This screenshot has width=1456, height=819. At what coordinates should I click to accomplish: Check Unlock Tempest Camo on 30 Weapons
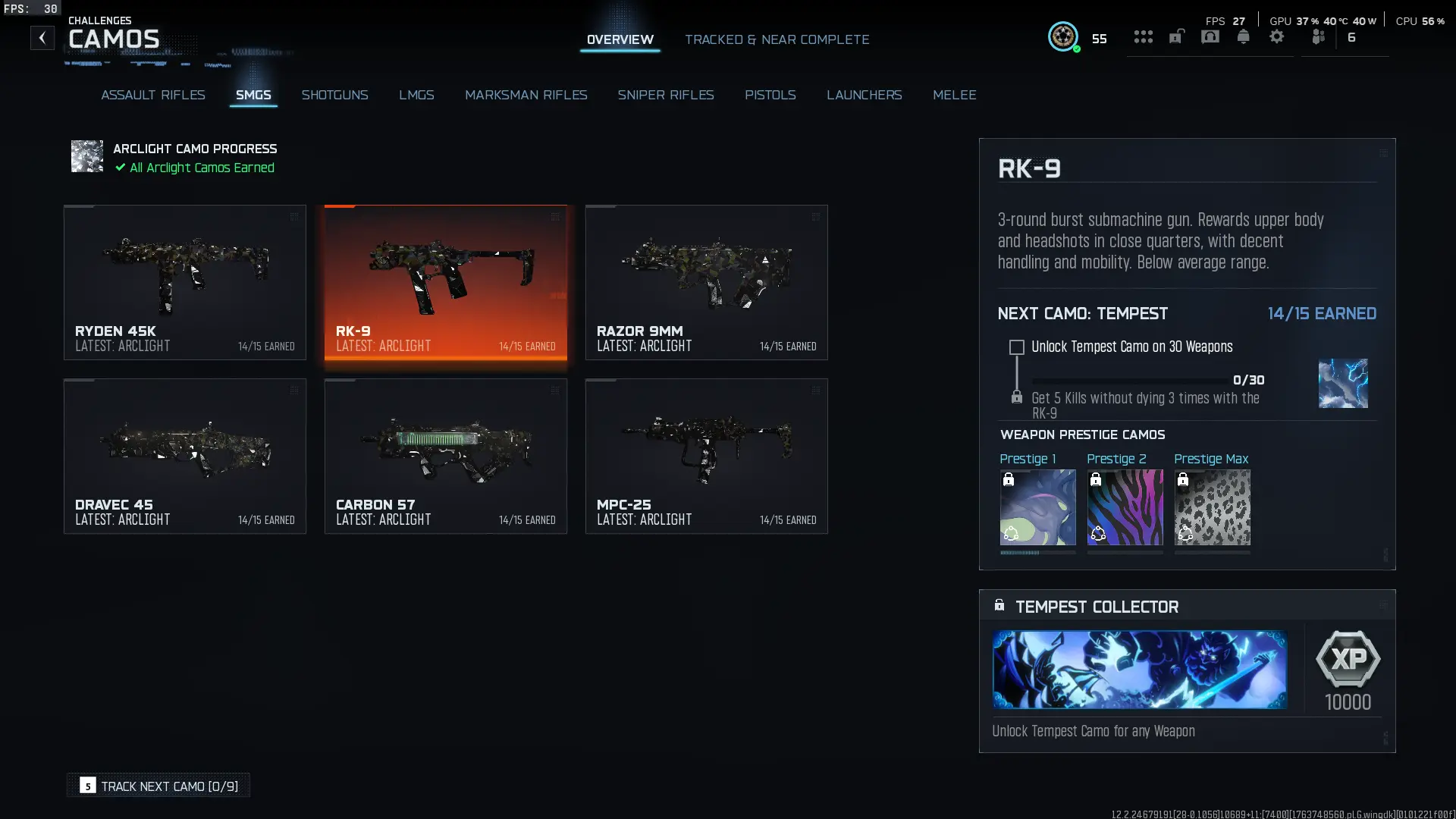pyautogui.click(x=1016, y=347)
